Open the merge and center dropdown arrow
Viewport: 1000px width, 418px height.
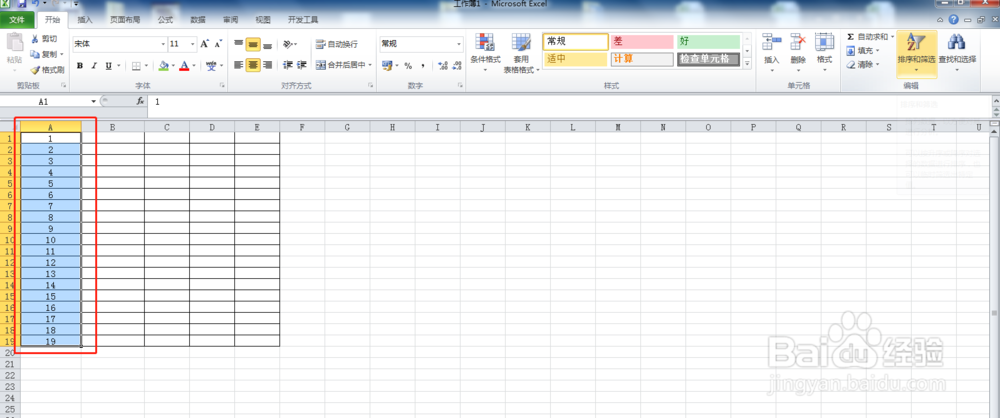(370, 65)
